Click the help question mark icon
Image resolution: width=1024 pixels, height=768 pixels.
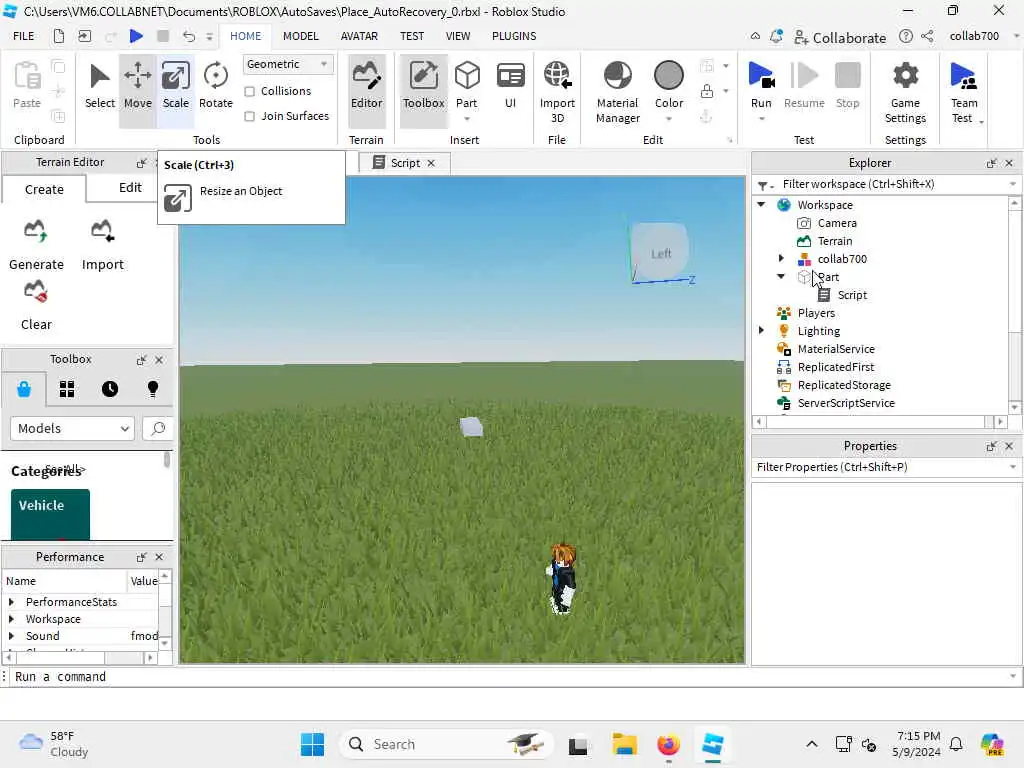[905, 36]
